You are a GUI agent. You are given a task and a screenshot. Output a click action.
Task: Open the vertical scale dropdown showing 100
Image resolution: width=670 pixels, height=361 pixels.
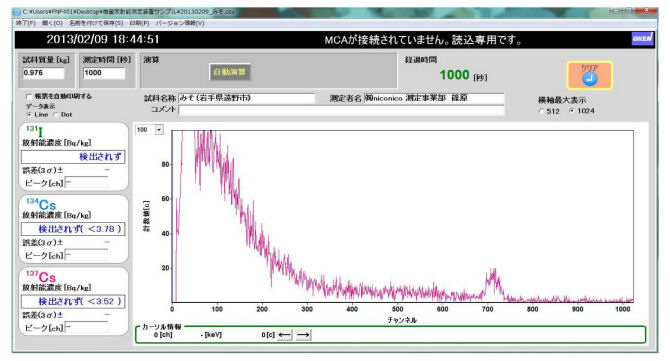[x=159, y=129]
